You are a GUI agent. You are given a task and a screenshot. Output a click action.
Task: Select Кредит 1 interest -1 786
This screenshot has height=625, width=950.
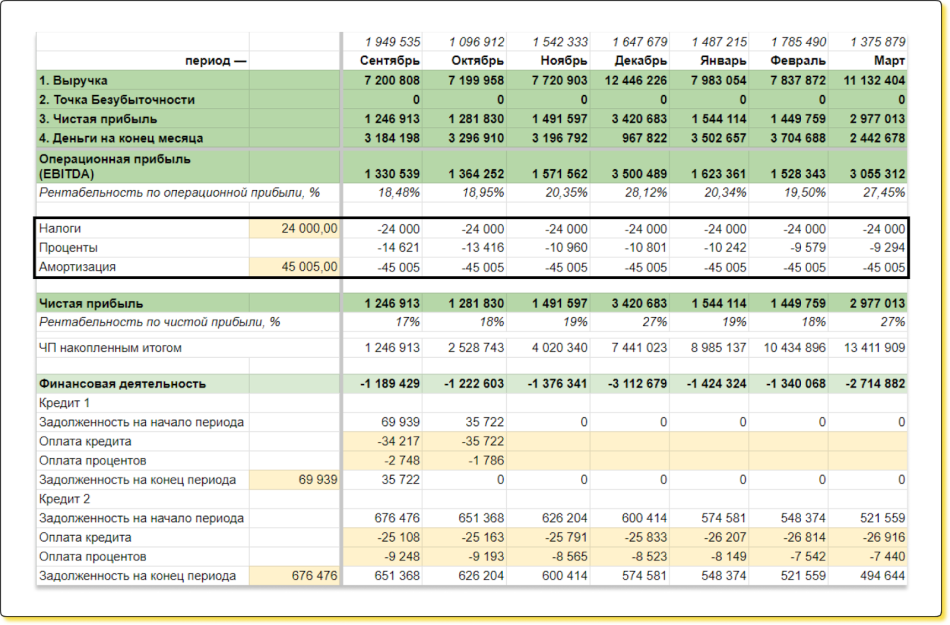coord(486,460)
